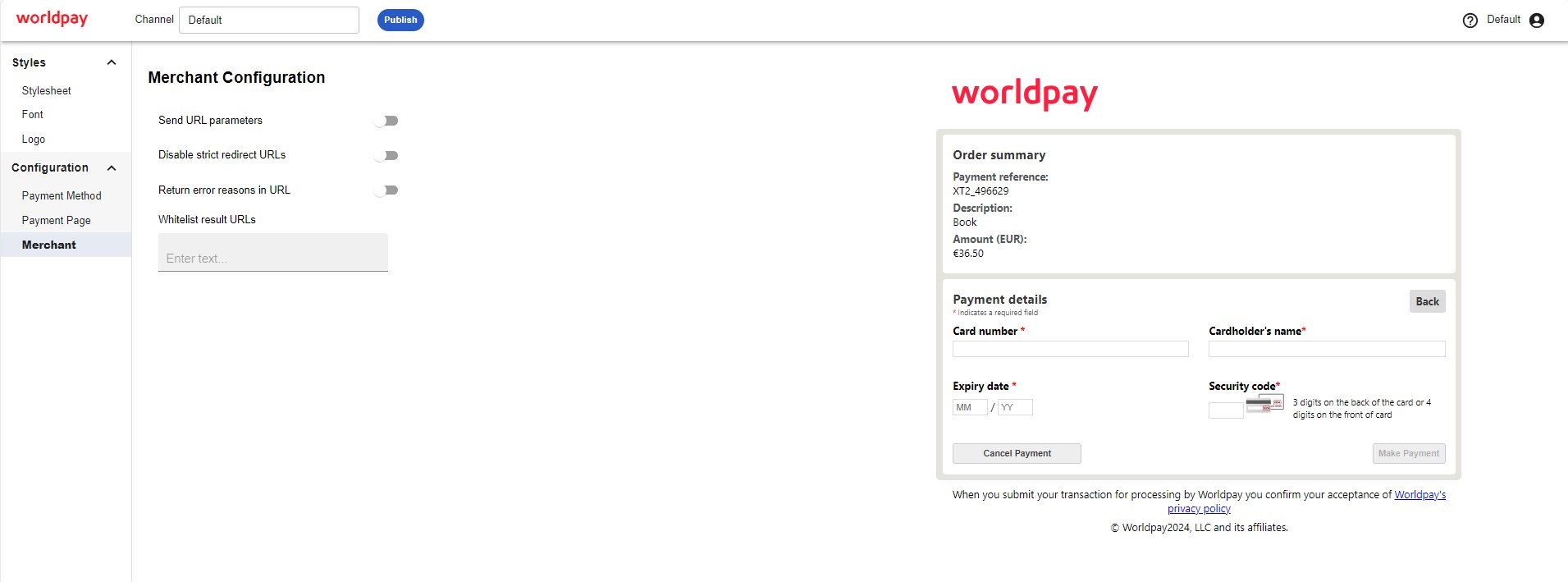Click the Cancel Payment button
Image resolution: width=1568 pixels, height=582 pixels.
[1017, 453]
